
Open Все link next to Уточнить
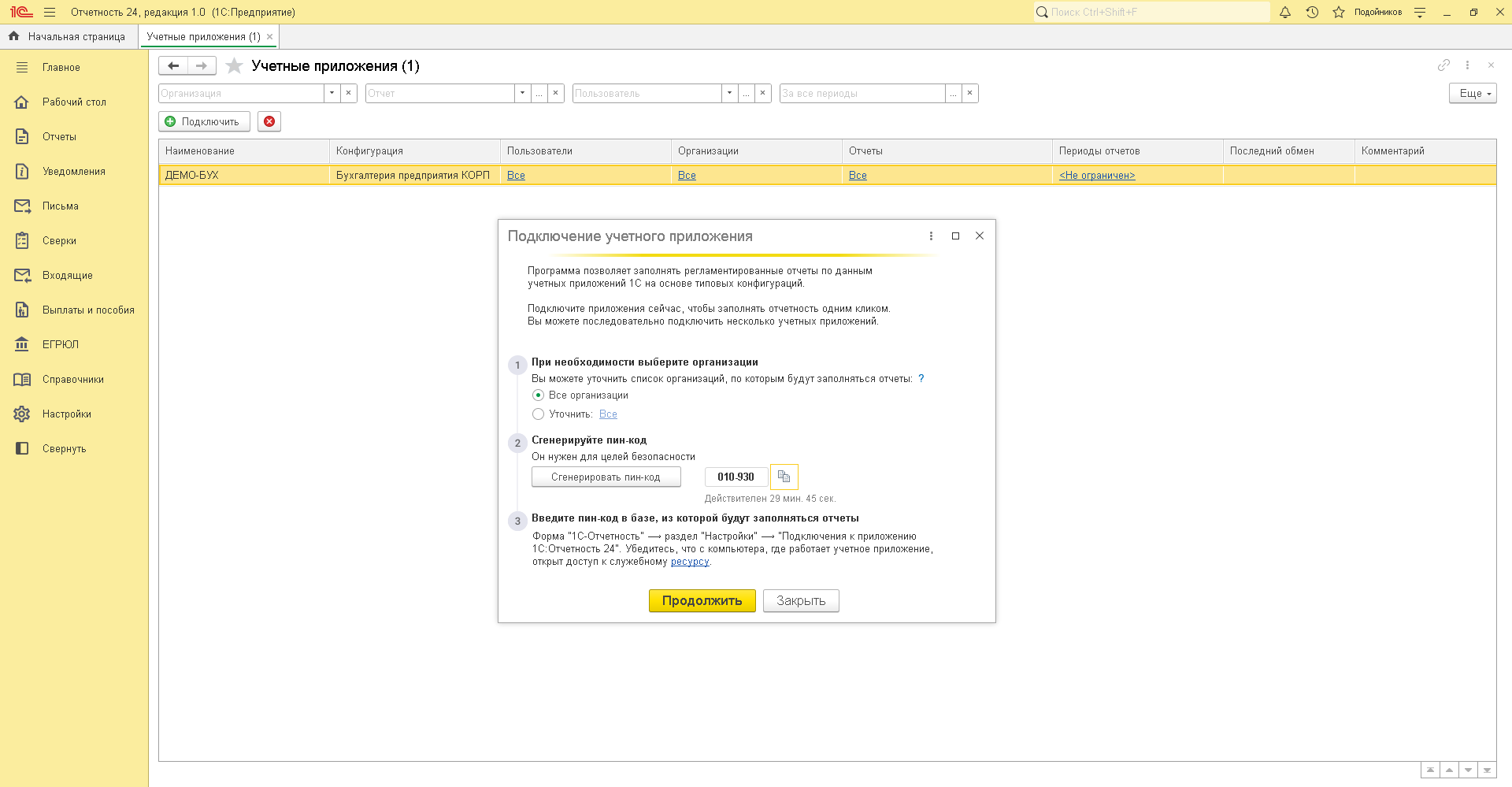pos(608,414)
